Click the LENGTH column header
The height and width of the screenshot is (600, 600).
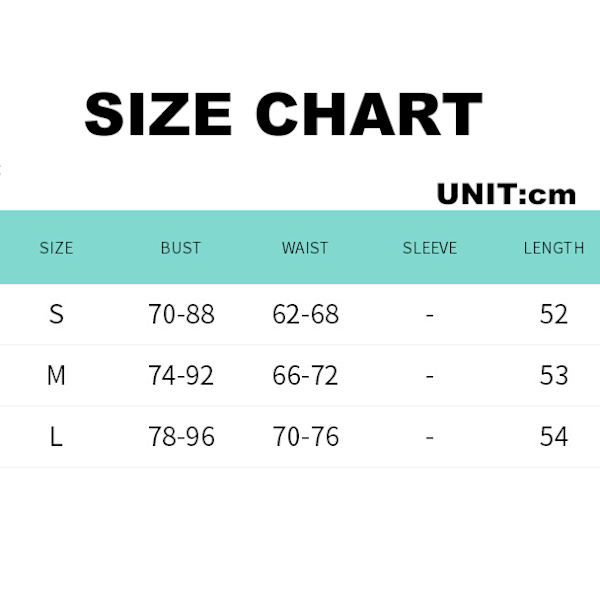(x=553, y=248)
